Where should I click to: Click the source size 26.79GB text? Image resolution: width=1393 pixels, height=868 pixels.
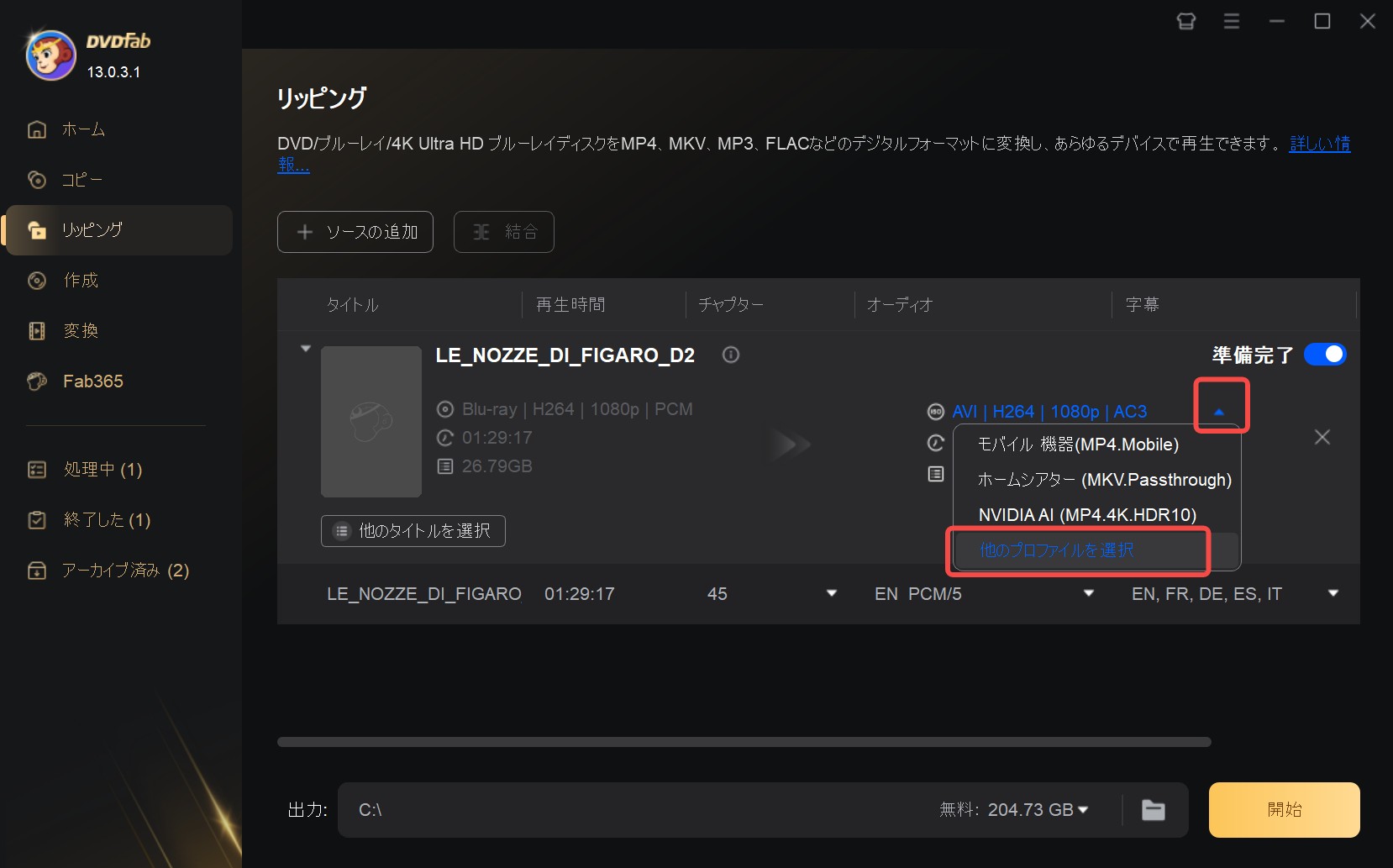497,466
